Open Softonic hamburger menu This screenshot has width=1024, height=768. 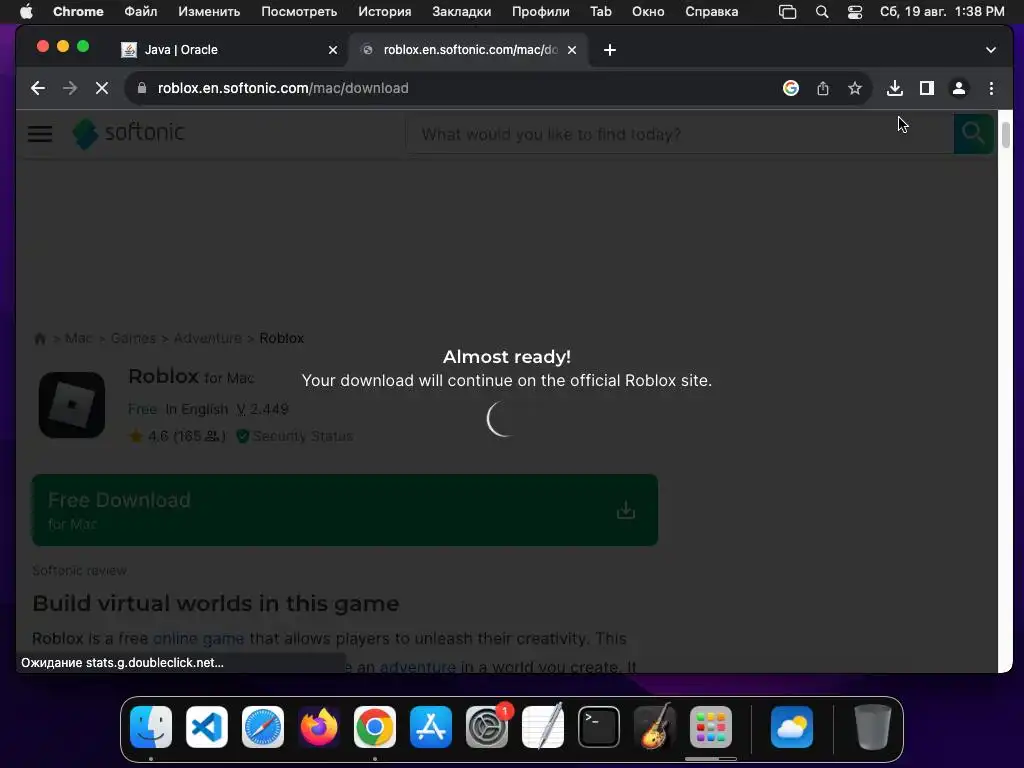[x=40, y=134]
